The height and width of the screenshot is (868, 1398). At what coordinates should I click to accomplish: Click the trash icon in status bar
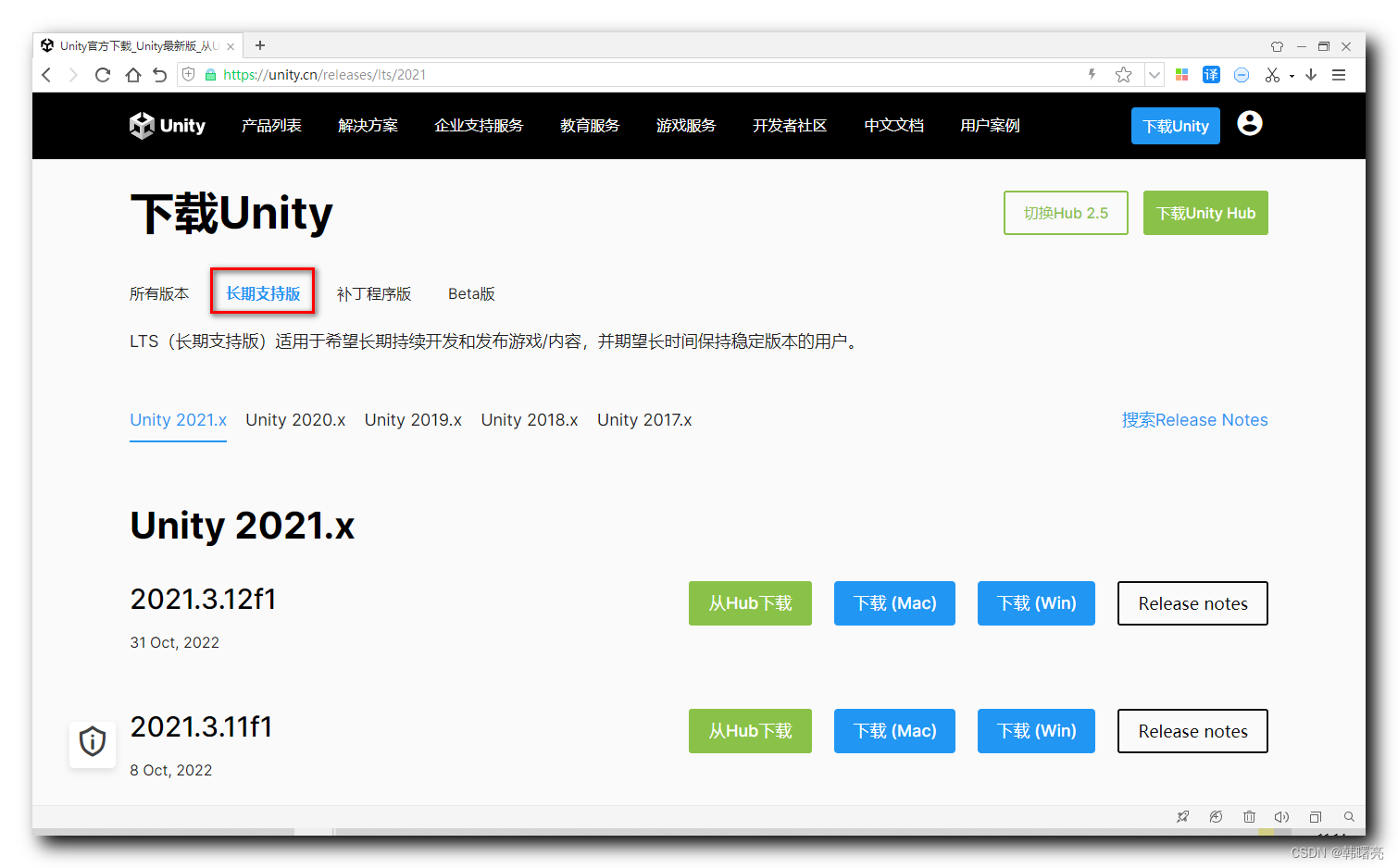(x=1249, y=817)
